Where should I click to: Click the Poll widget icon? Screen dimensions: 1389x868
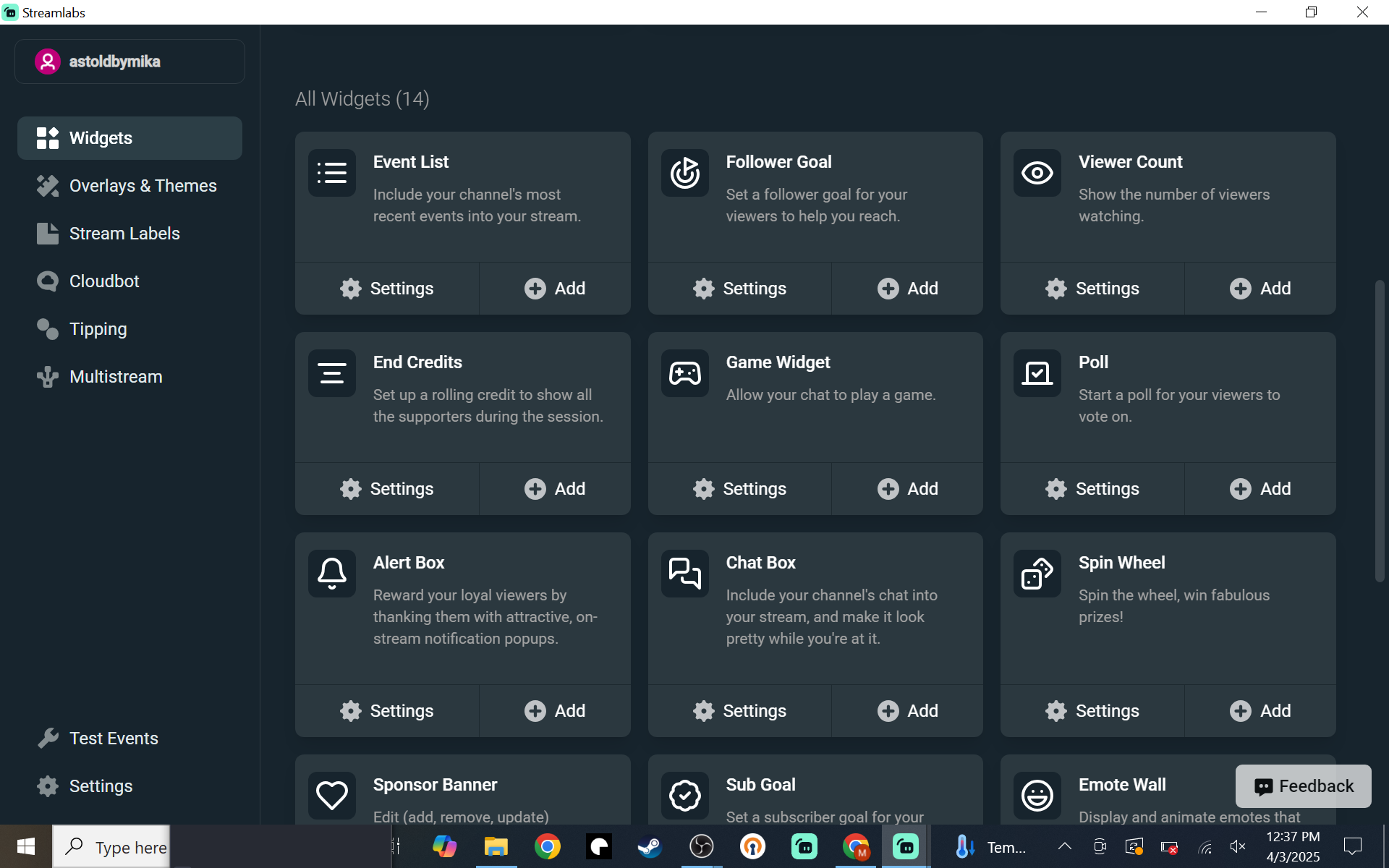pos(1037,373)
